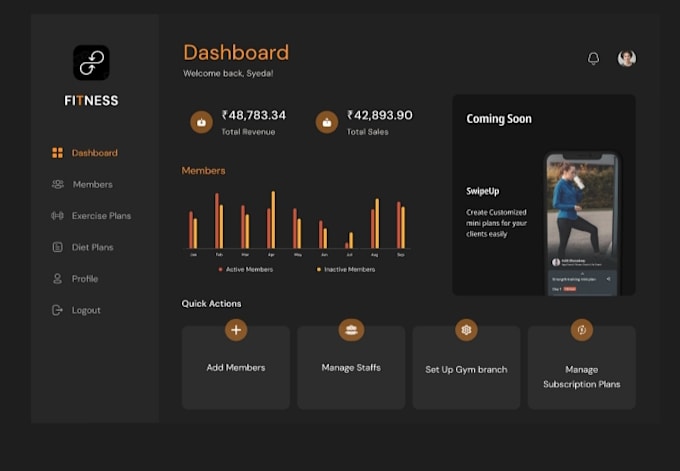Click the Quick Actions heading
Viewport: 680px width, 471px height.
pyautogui.click(x=211, y=304)
